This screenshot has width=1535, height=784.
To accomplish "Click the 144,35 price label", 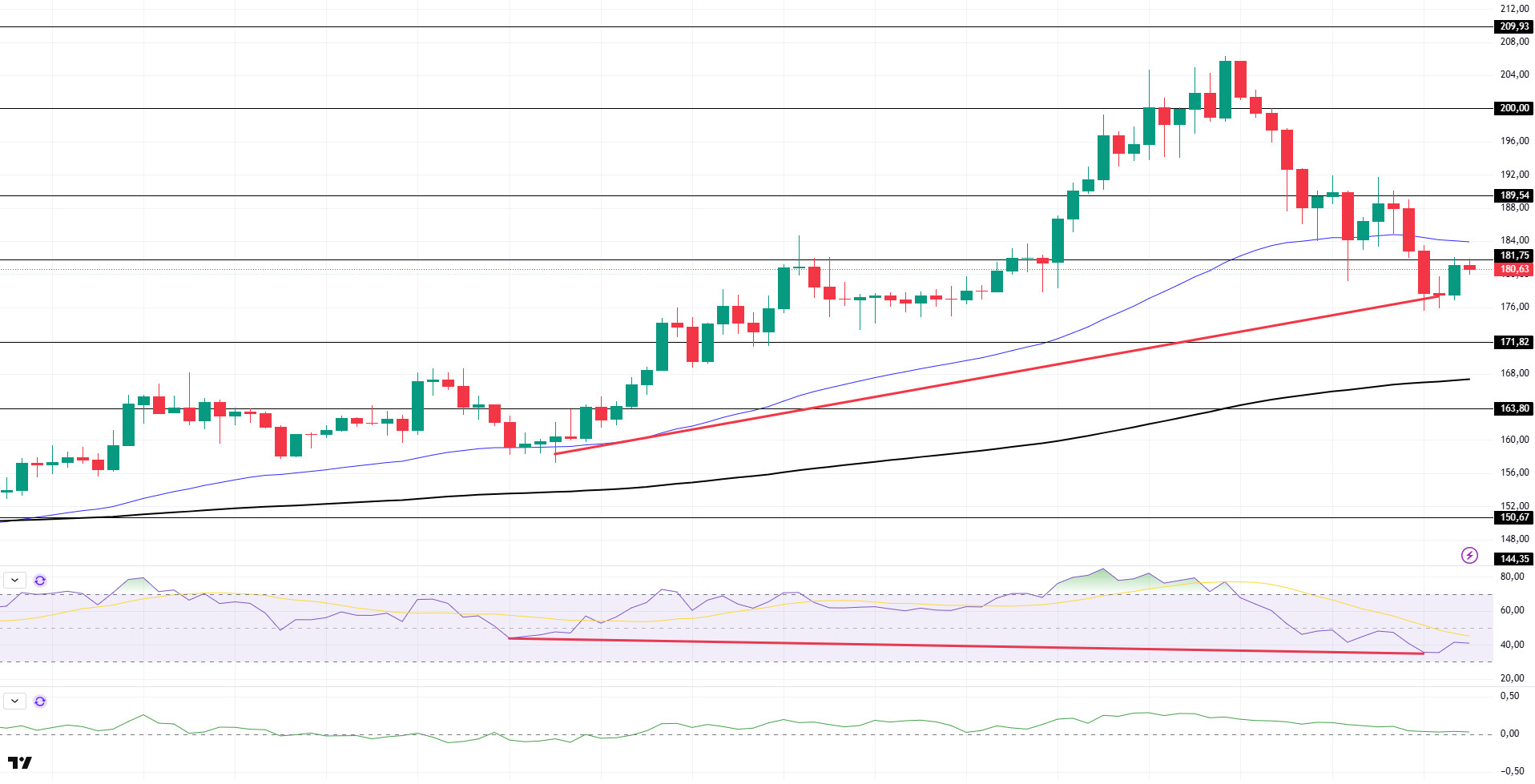I will [x=1513, y=559].
